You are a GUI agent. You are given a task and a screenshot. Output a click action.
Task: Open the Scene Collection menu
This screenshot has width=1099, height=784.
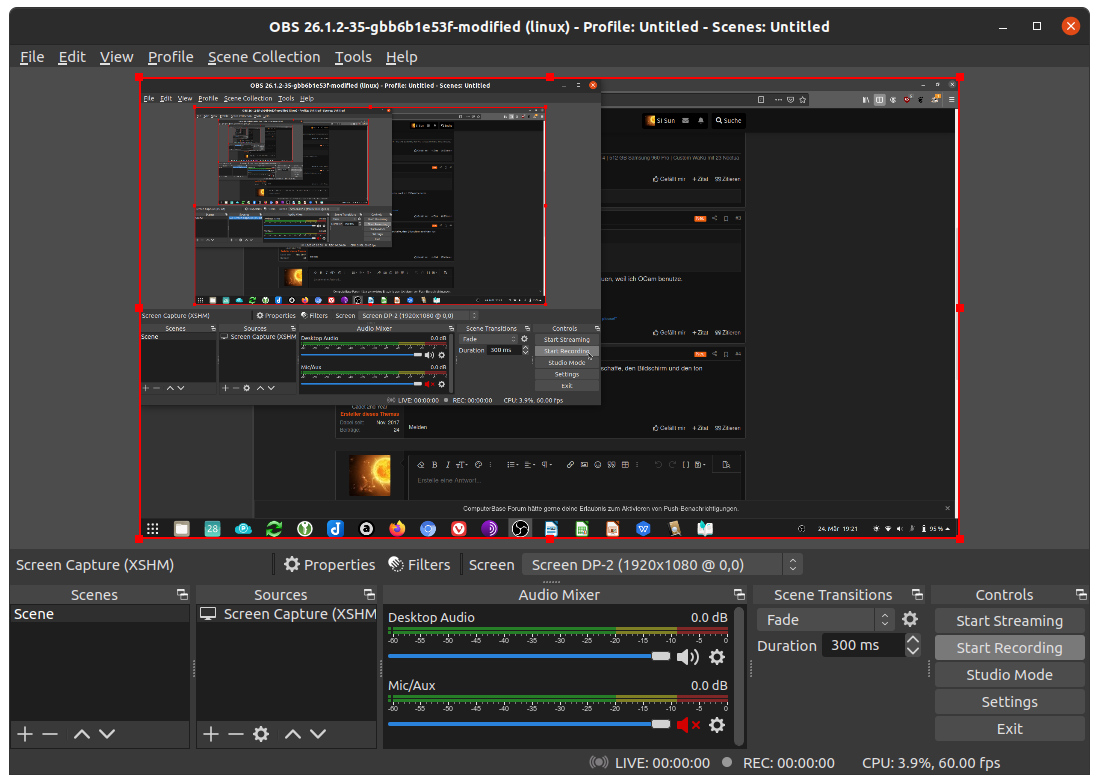click(263, 57)
